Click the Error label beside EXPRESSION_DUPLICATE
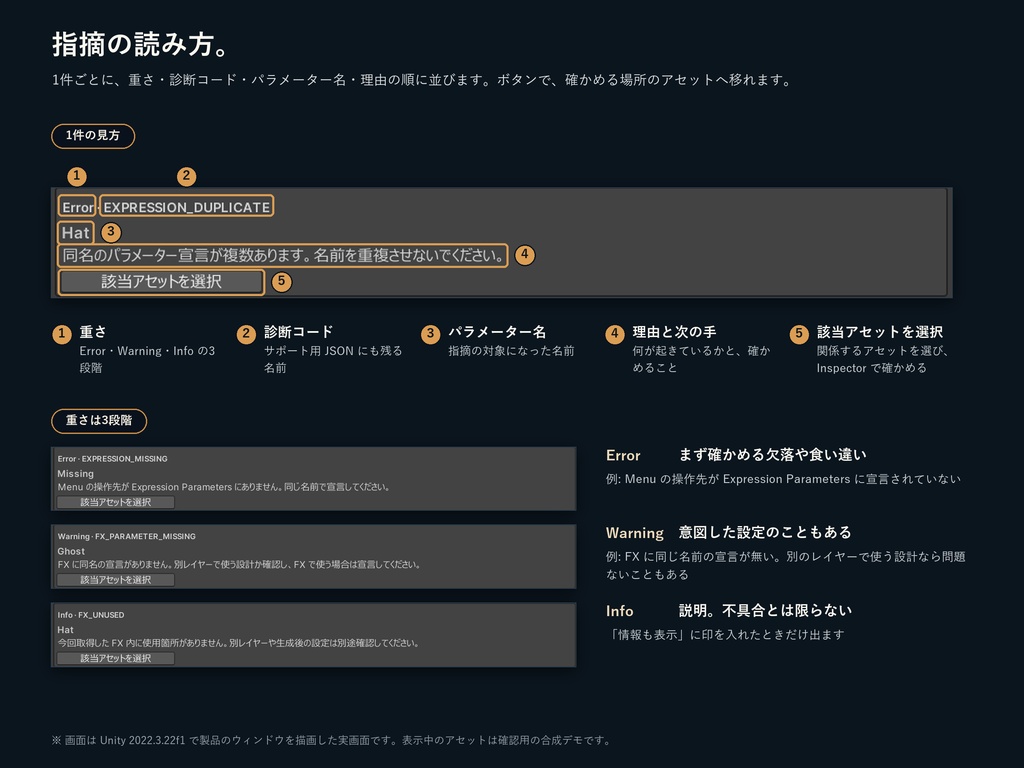1024x768 pixels. tap(78, 207)
